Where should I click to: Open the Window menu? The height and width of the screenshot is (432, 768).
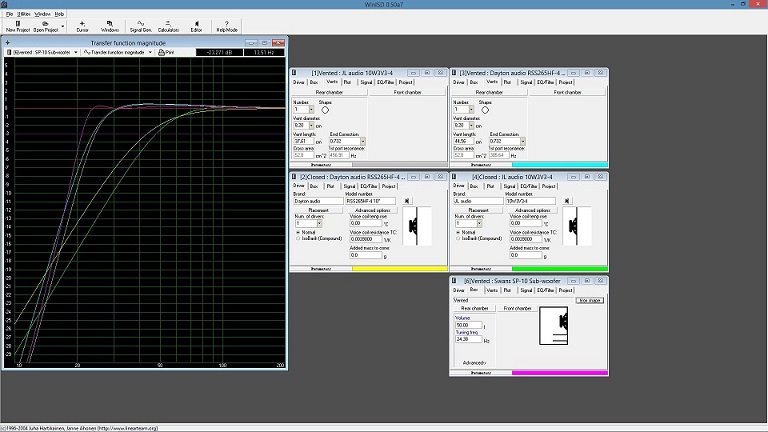tap(42, 14)
